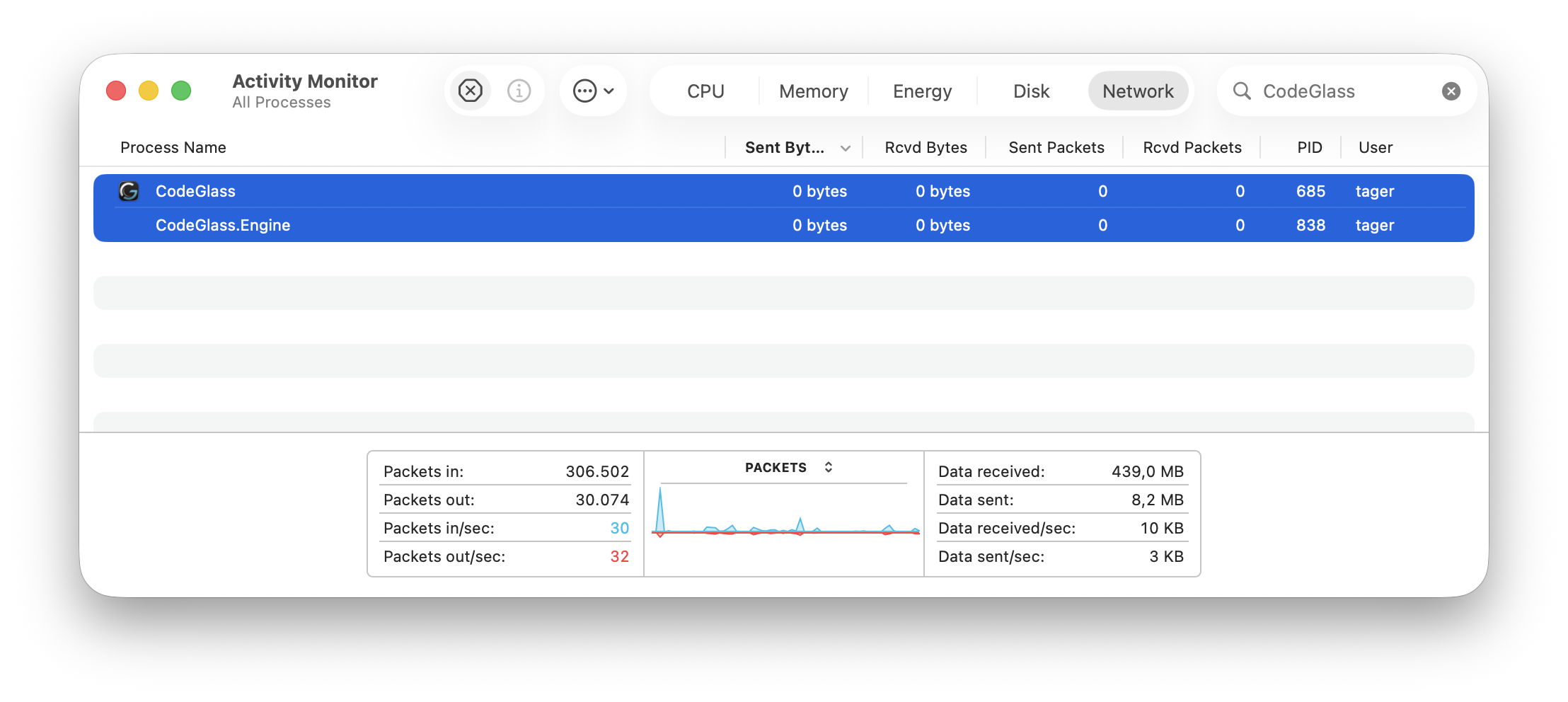Switch to the Disk tab
The height and width of the screenshot is (702, 1568).
(x=1031, y=91)
